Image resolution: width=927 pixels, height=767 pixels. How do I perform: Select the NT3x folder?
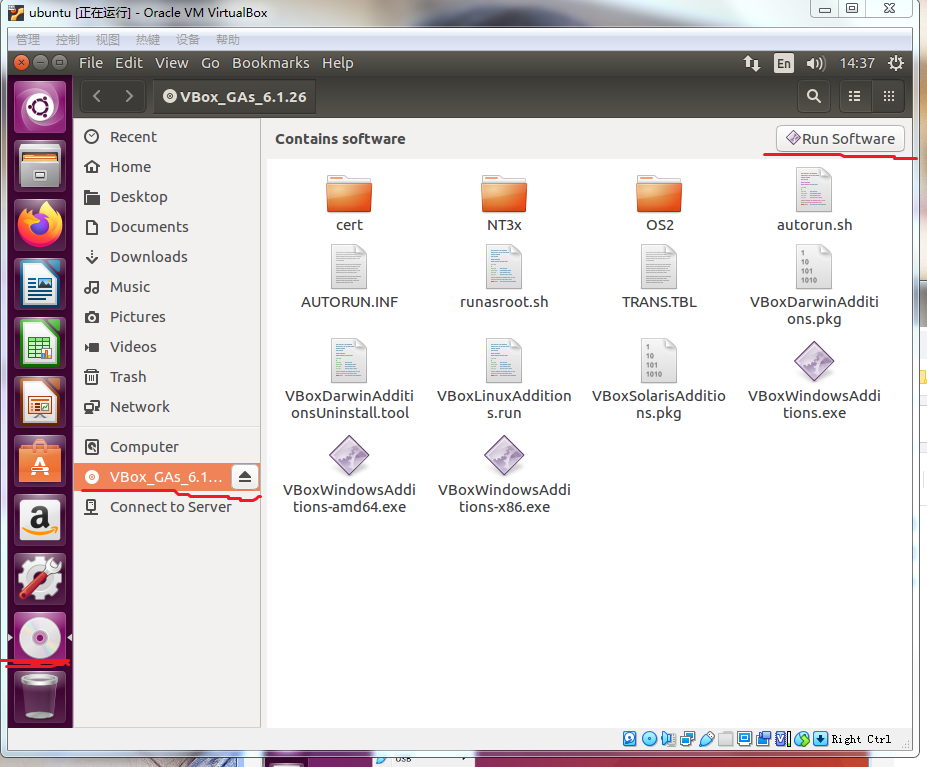[504, 204]
